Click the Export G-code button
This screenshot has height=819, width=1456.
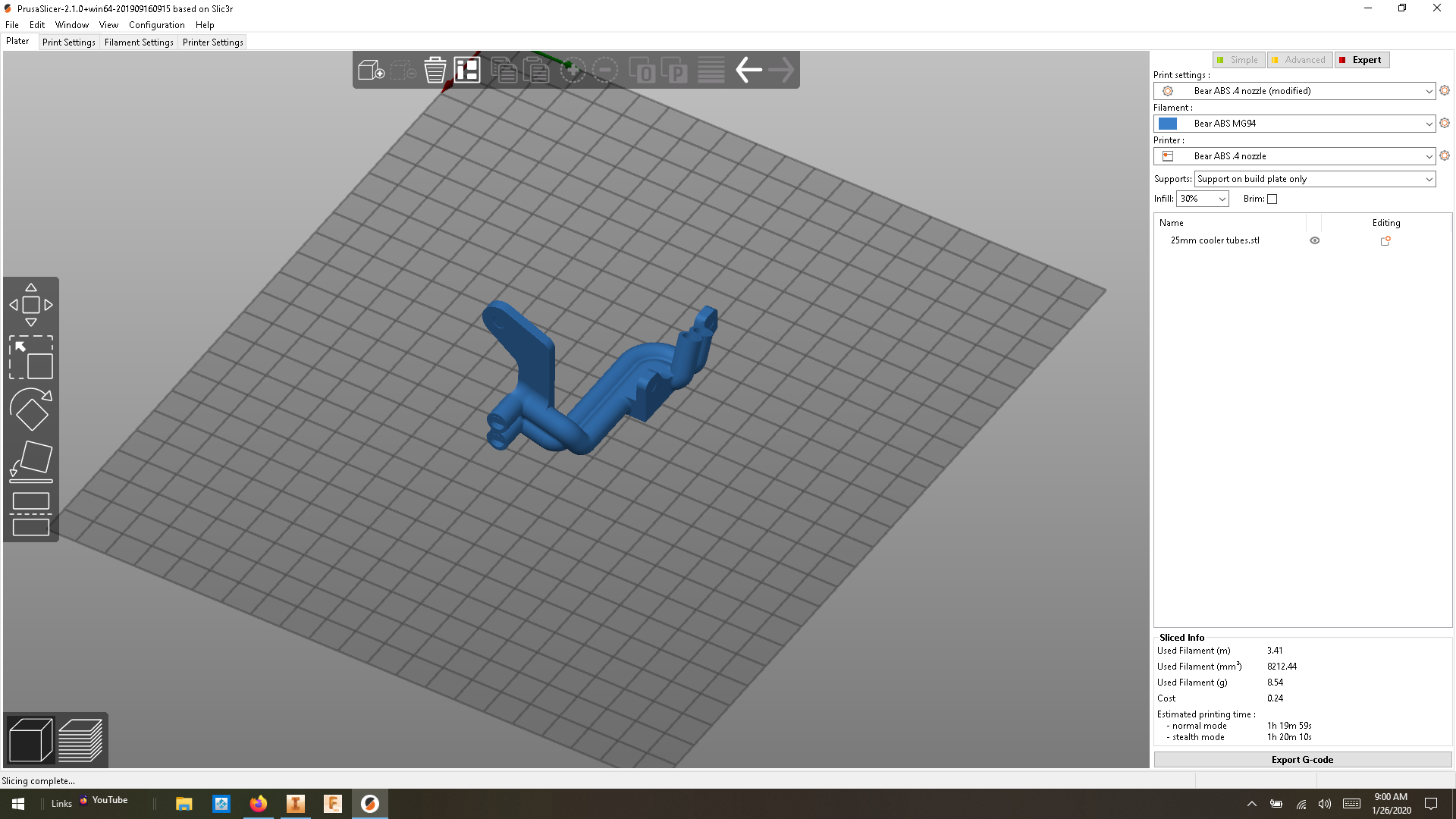[x=1302, y=760]
